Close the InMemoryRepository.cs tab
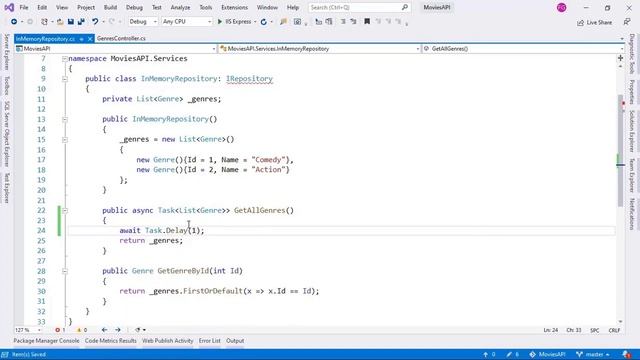This screenshot has height=360, width=640. (x=90, y=39)
